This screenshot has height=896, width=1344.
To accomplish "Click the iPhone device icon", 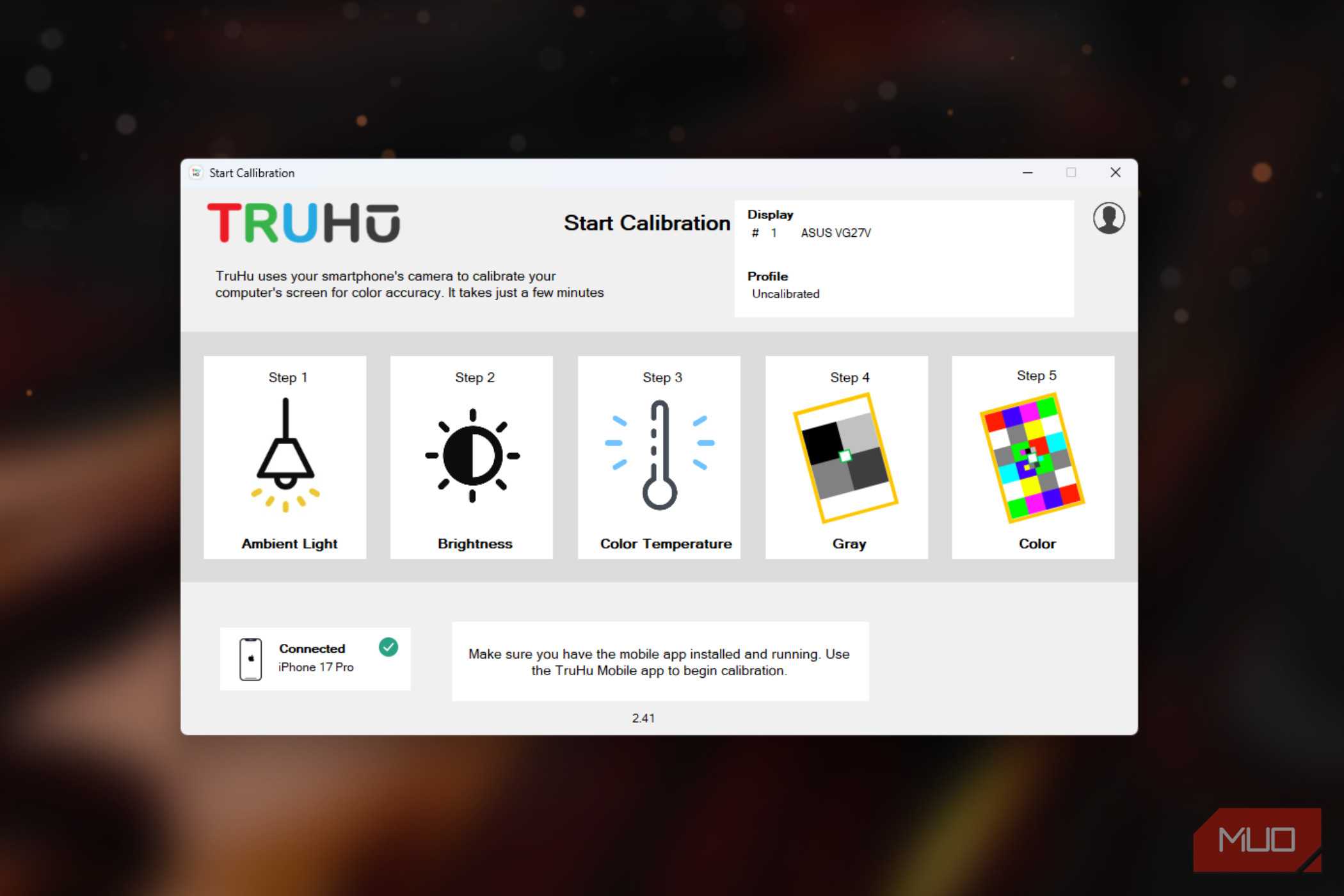I will (x=250, y=659).
